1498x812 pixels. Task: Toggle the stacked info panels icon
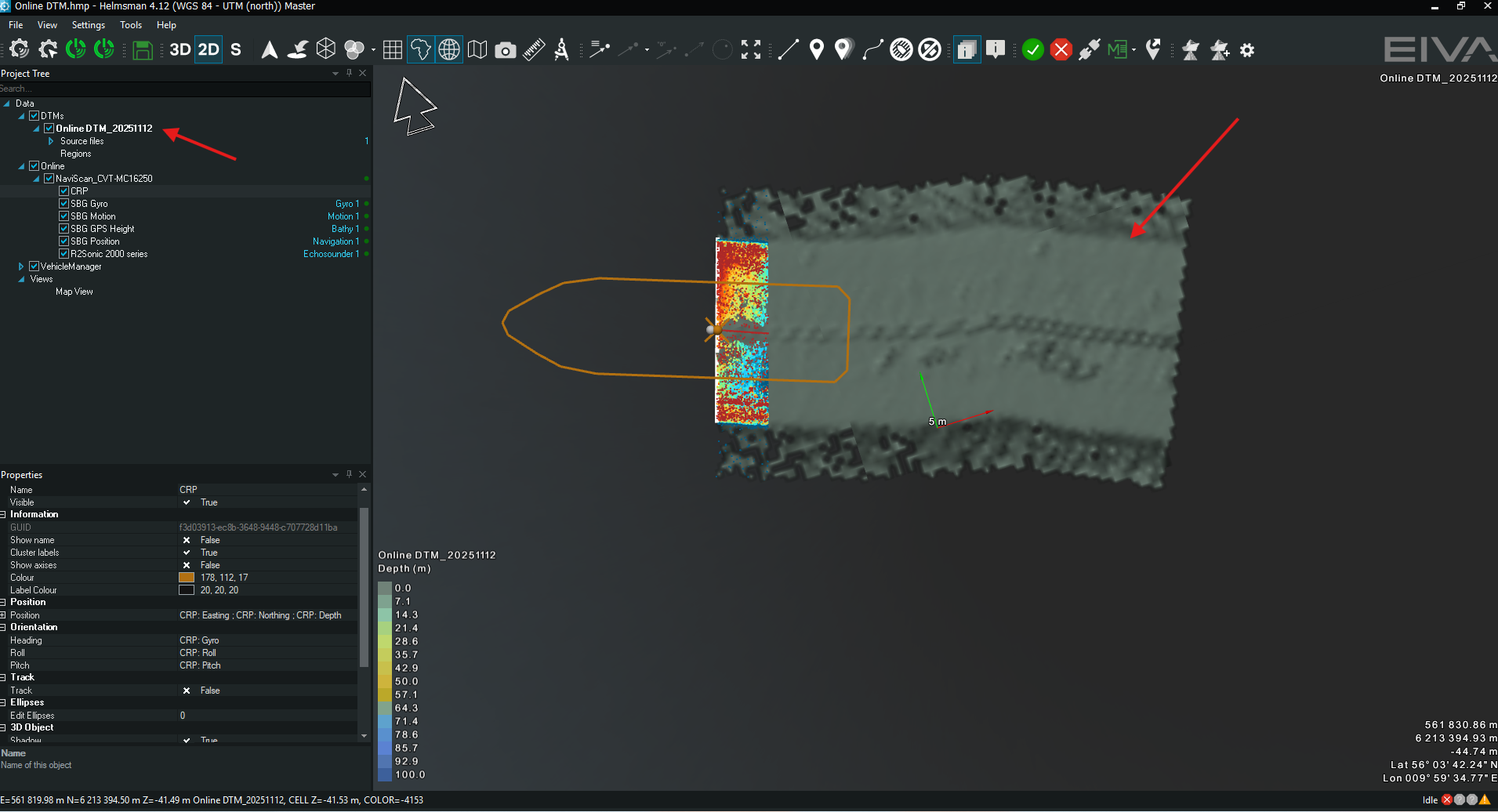(x=967, y=50)
